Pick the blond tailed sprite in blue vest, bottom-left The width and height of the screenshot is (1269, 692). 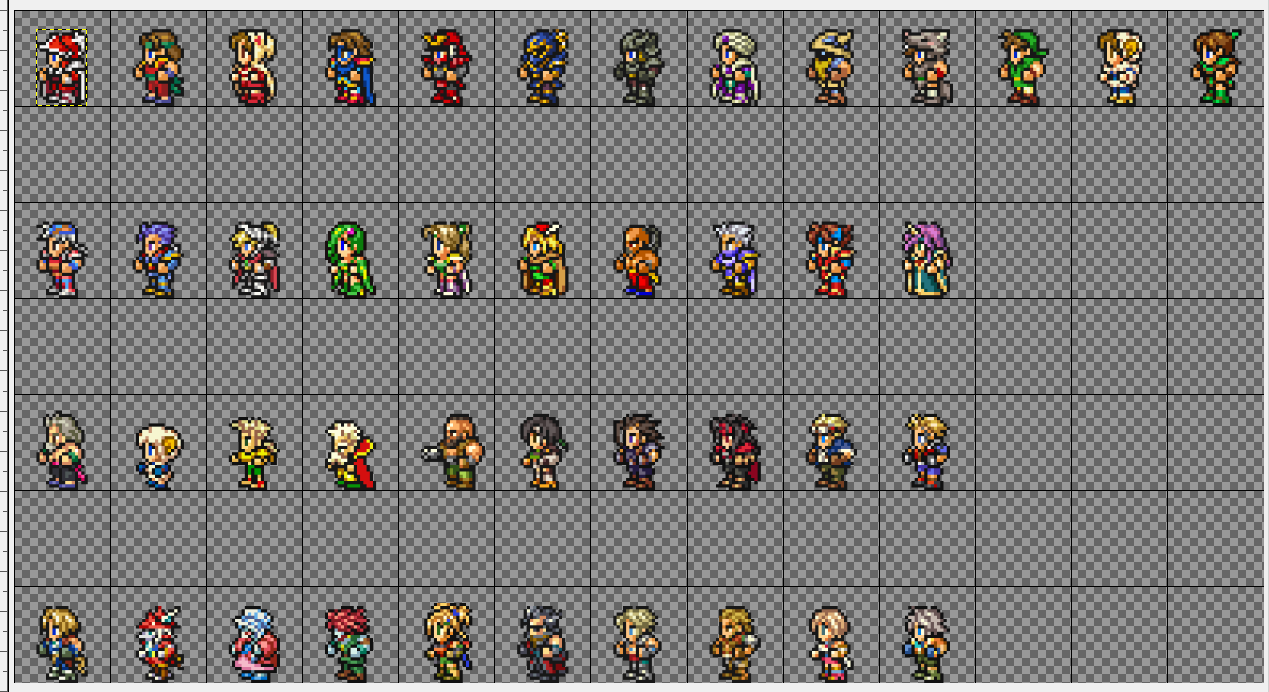coord(62,644)
